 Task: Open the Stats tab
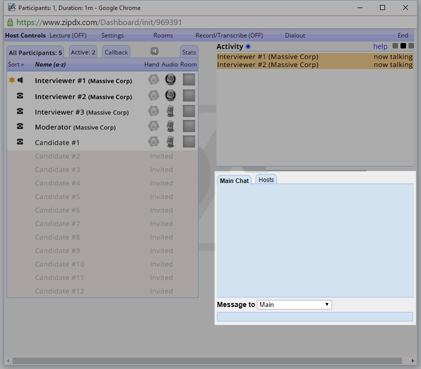tap(189, 52)
